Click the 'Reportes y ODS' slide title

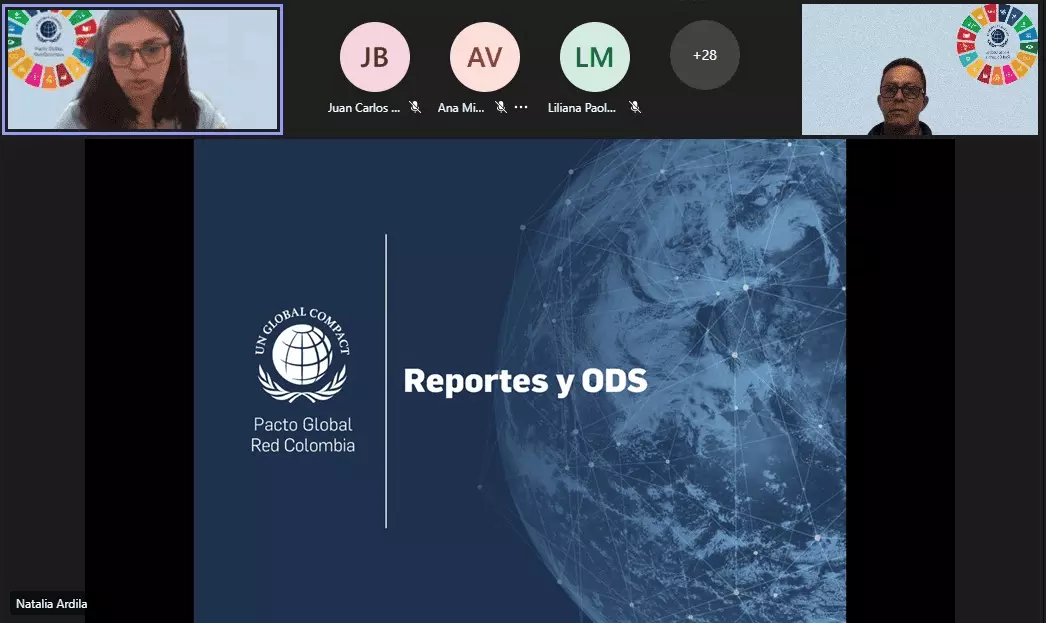[525, 381]
